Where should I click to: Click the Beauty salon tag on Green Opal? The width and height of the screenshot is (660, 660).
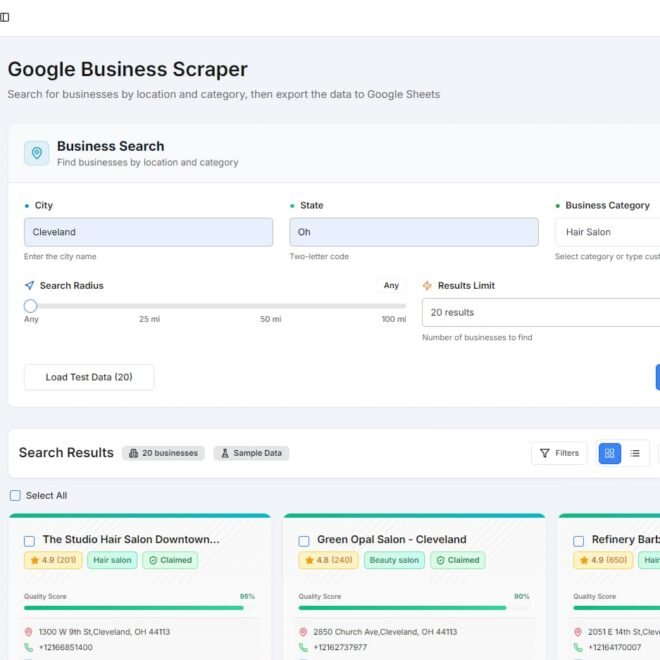[394, 560]
